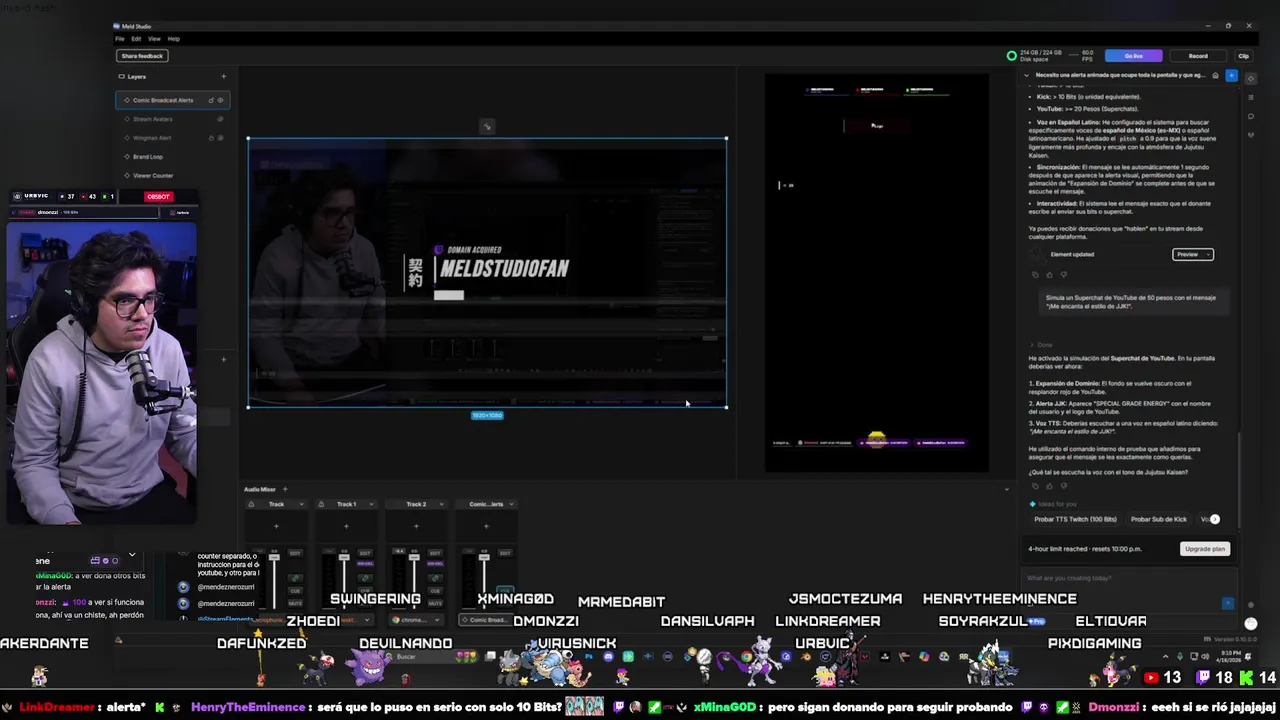The height and width of the screenshot is (720, 1280).
Task: Open the chat bubble icon in the right sidebar
Action: point(1250,116)
